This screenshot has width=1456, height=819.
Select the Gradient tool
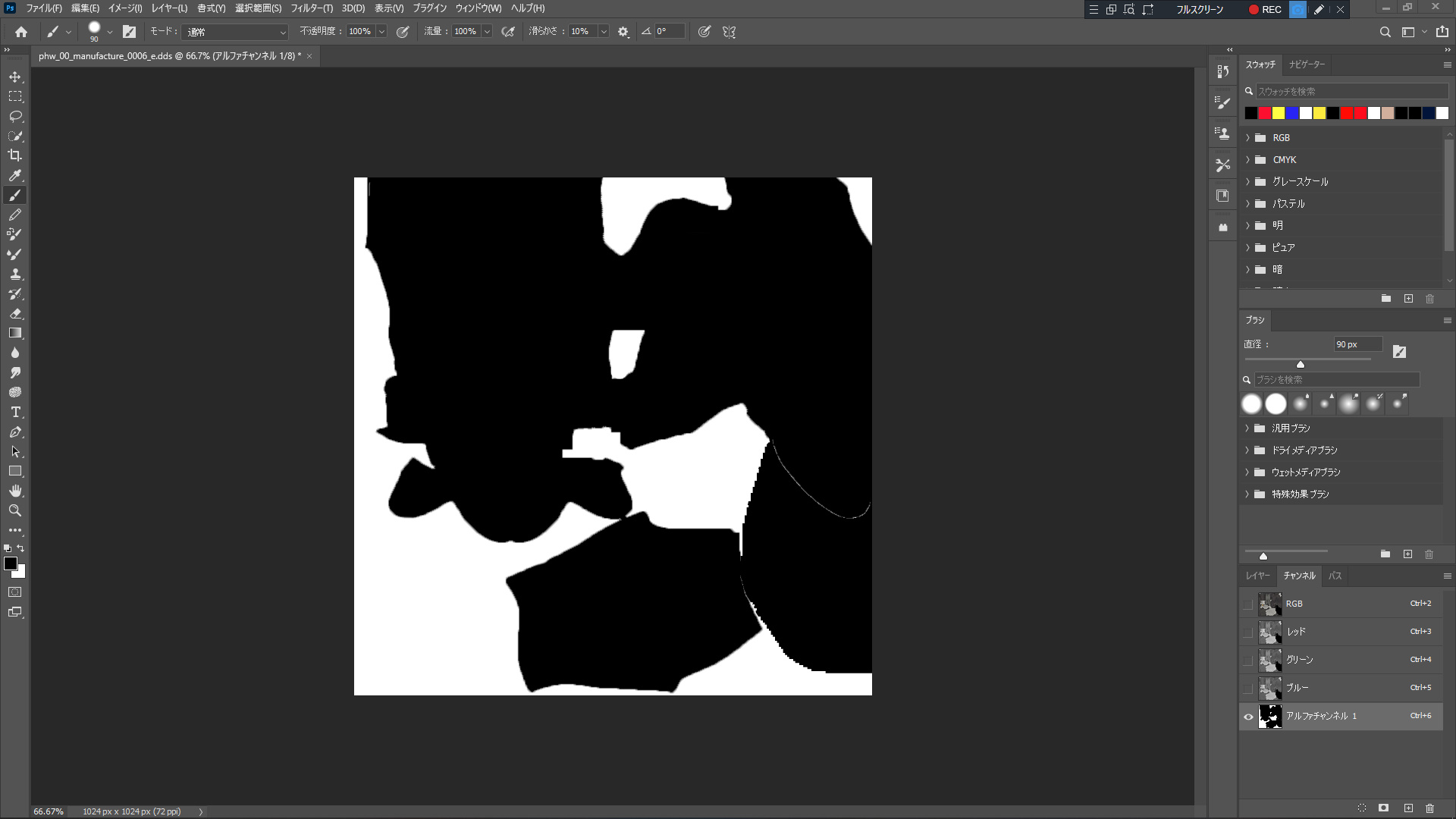click(x=15, y=333)
